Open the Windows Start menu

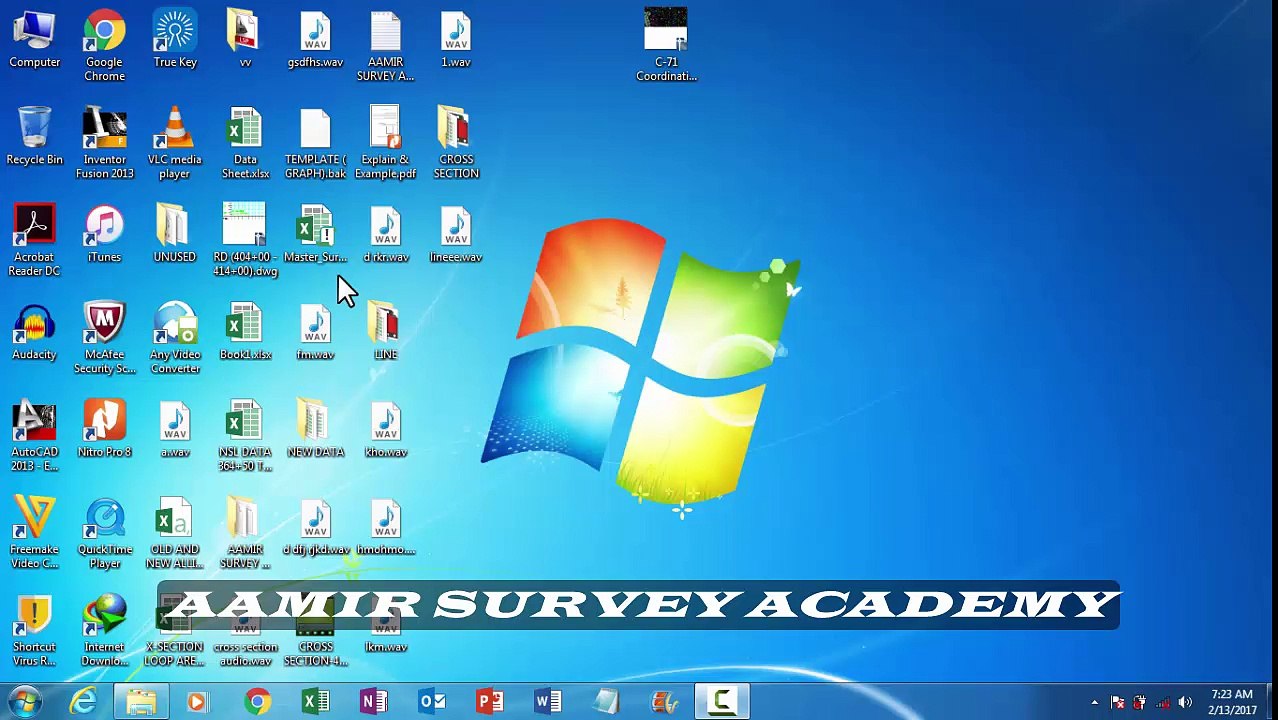tap(24, 702)
